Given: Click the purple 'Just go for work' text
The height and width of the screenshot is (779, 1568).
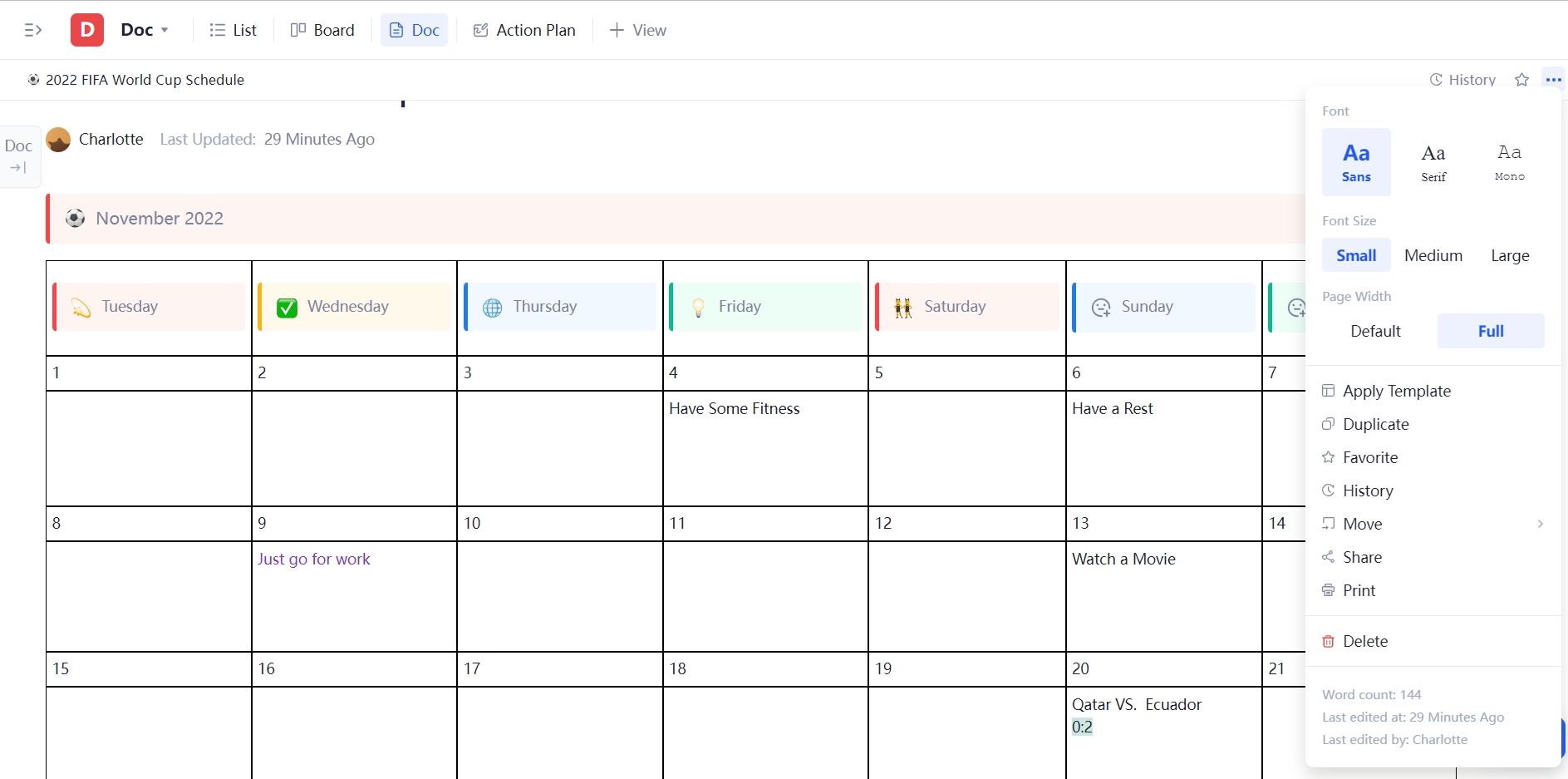Looking at the screenshot, I should click(313, 560).
